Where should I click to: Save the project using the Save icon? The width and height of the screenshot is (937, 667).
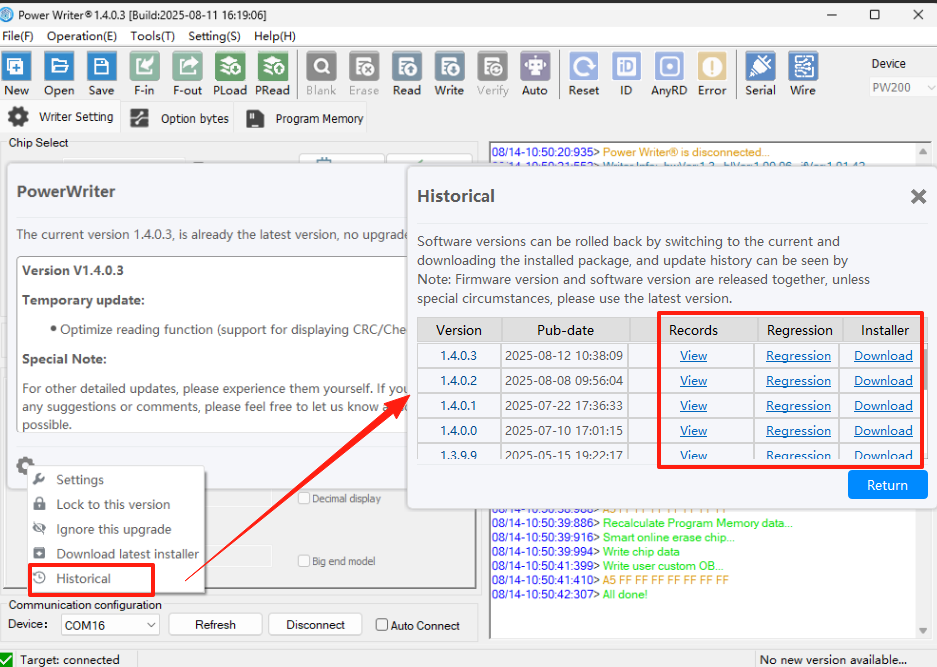coord(102,74)
